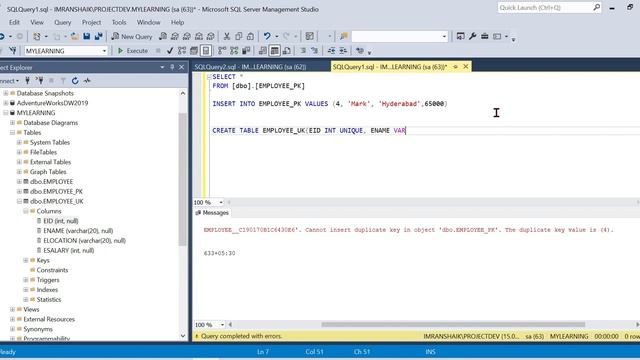Expand the dbo.EMPLOYEE_PK table node
Viewport: 640px width, 360px height.
pyautogui.click(x=19, y=191)
